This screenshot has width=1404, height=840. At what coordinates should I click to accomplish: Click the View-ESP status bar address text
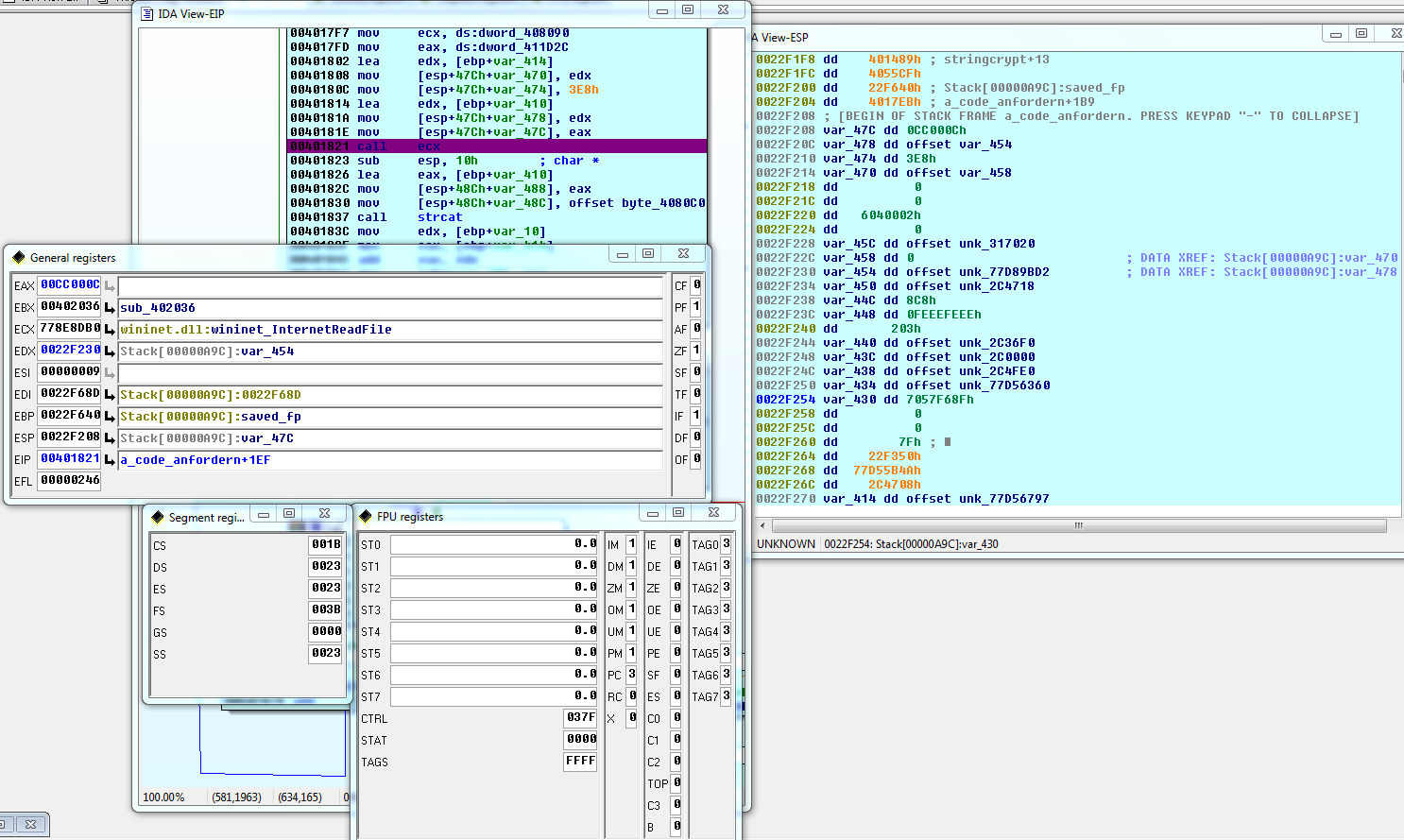click(911, 544)
